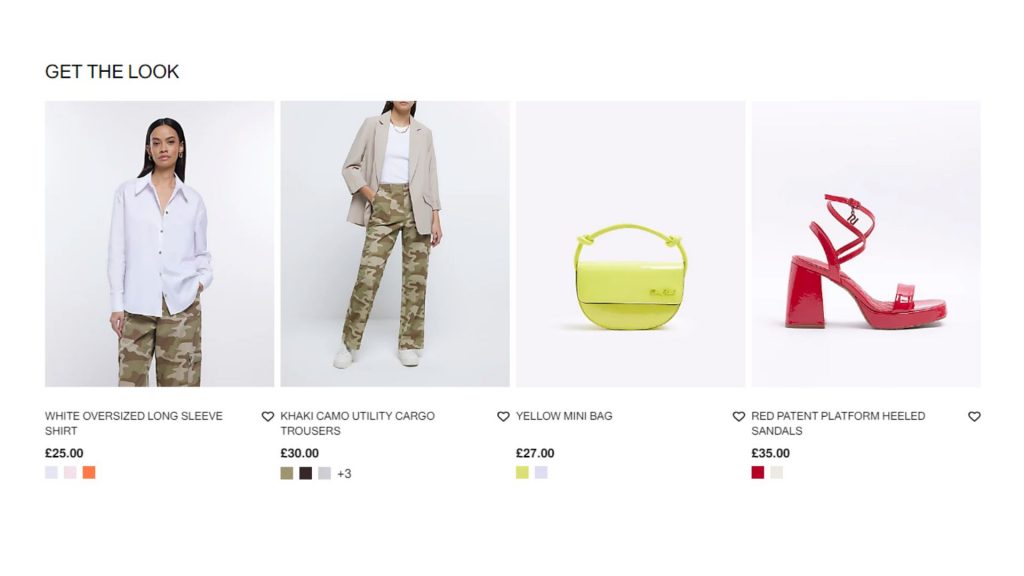Select yellow swatch for mini bag
Viewport: 1024px width, 576px height.
[x=522, y=473]
